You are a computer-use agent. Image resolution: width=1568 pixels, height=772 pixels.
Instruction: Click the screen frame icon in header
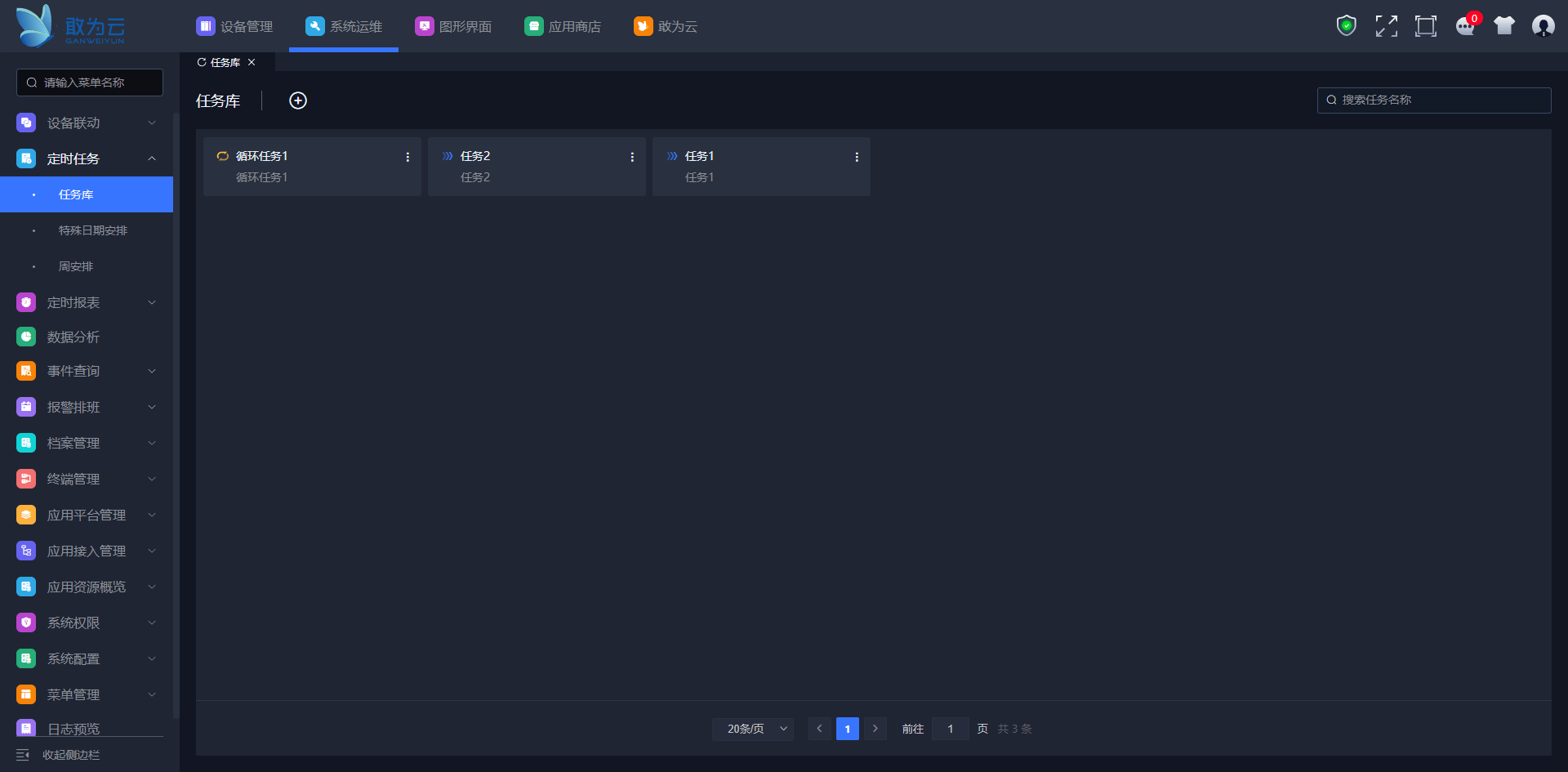tap(1425, 26)
